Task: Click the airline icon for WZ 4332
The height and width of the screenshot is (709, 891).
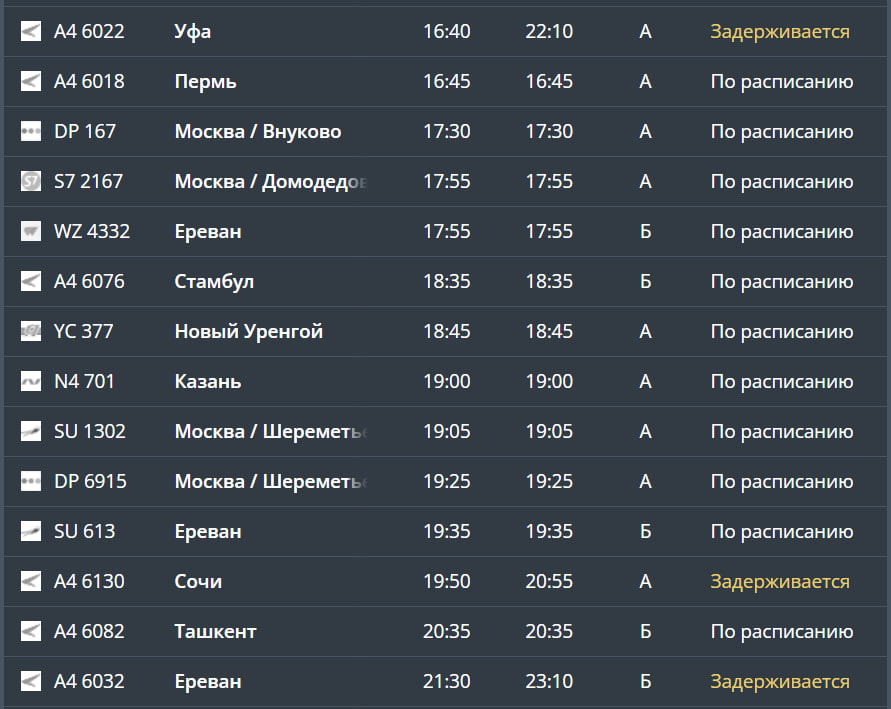Action: (x=31, y=232)
